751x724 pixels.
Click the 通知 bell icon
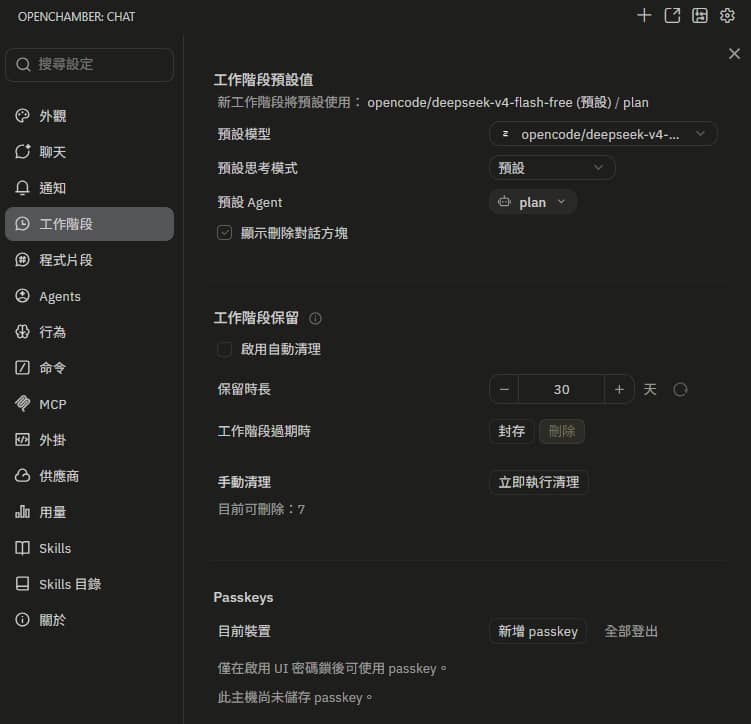pos(22,188)
